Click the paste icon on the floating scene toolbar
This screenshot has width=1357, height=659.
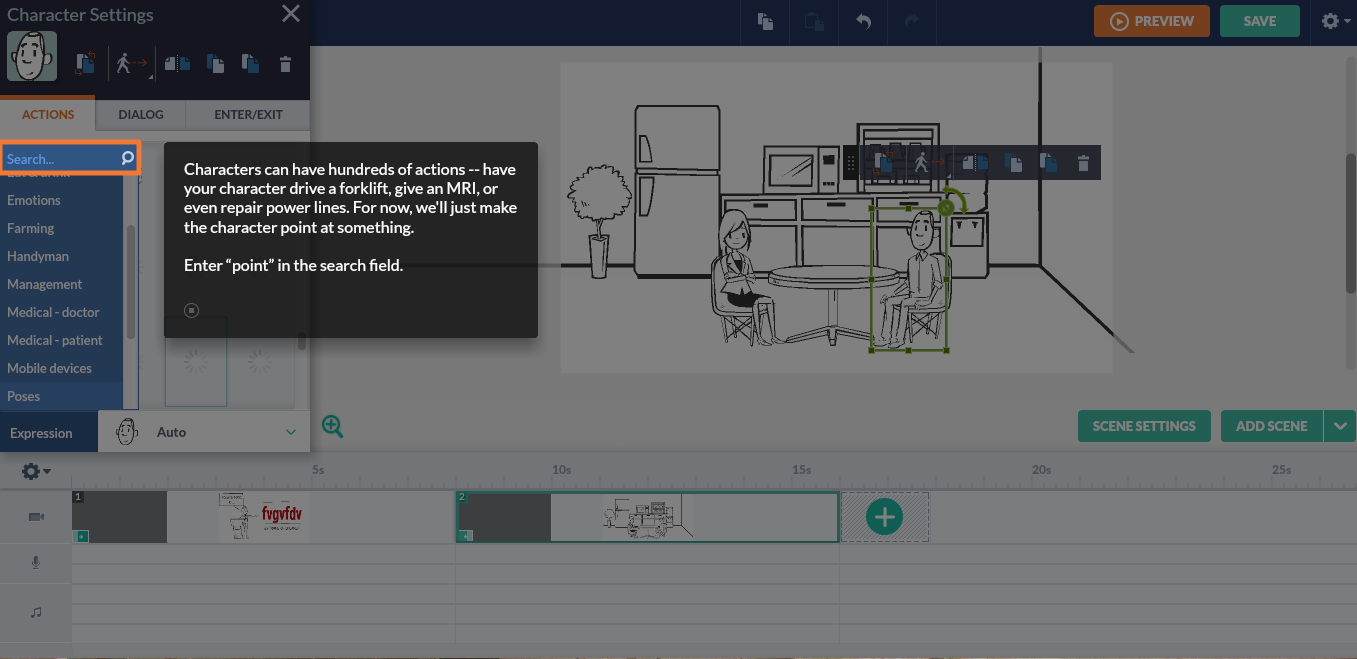pyautogui.click(x=1047, y=161)
